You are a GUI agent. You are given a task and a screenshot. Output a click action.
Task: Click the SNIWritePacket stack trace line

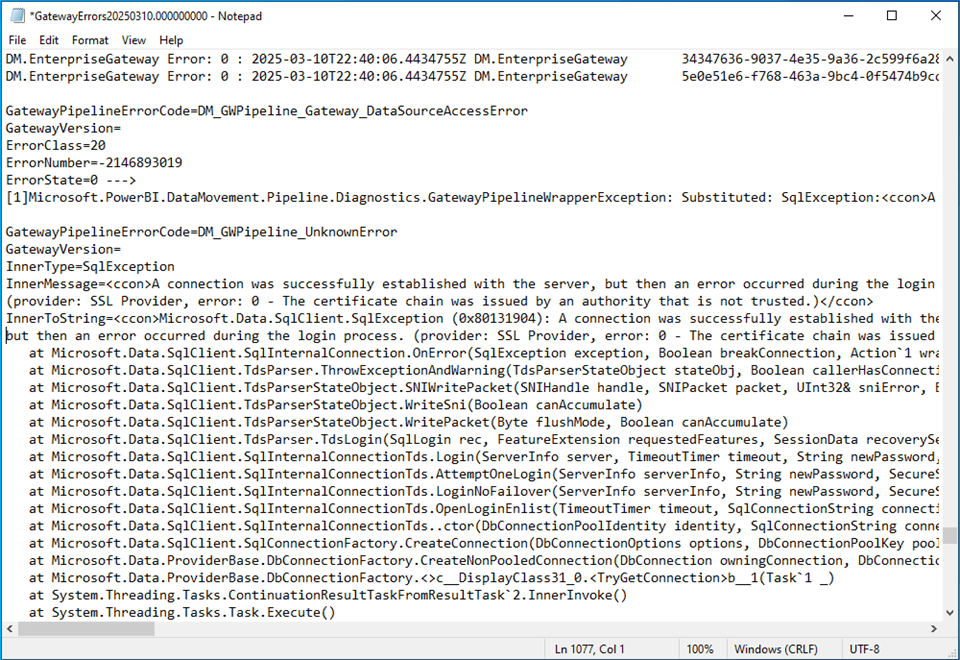[483, 388]
